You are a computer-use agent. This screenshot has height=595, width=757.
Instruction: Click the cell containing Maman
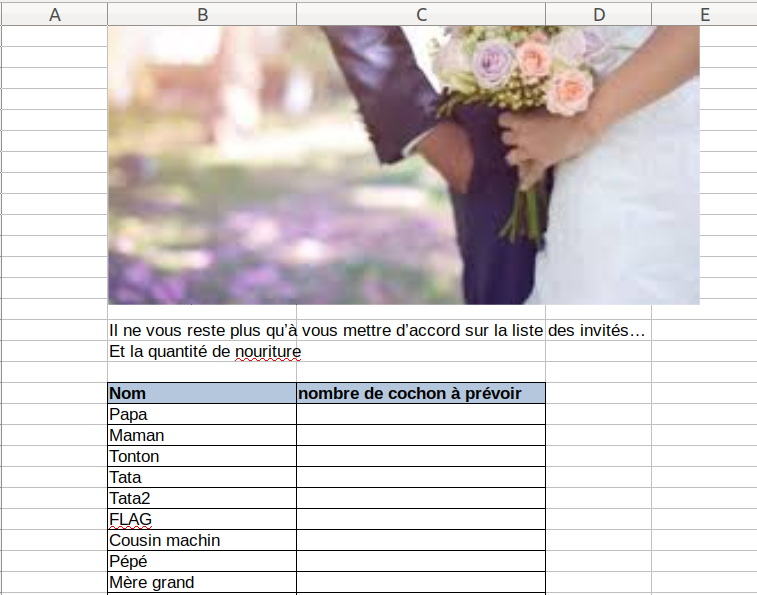pos(202,435)
